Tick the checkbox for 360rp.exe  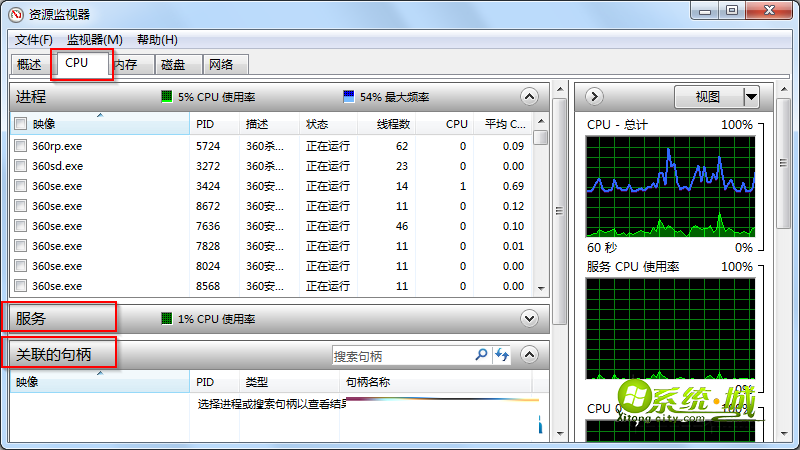[21, 146]
